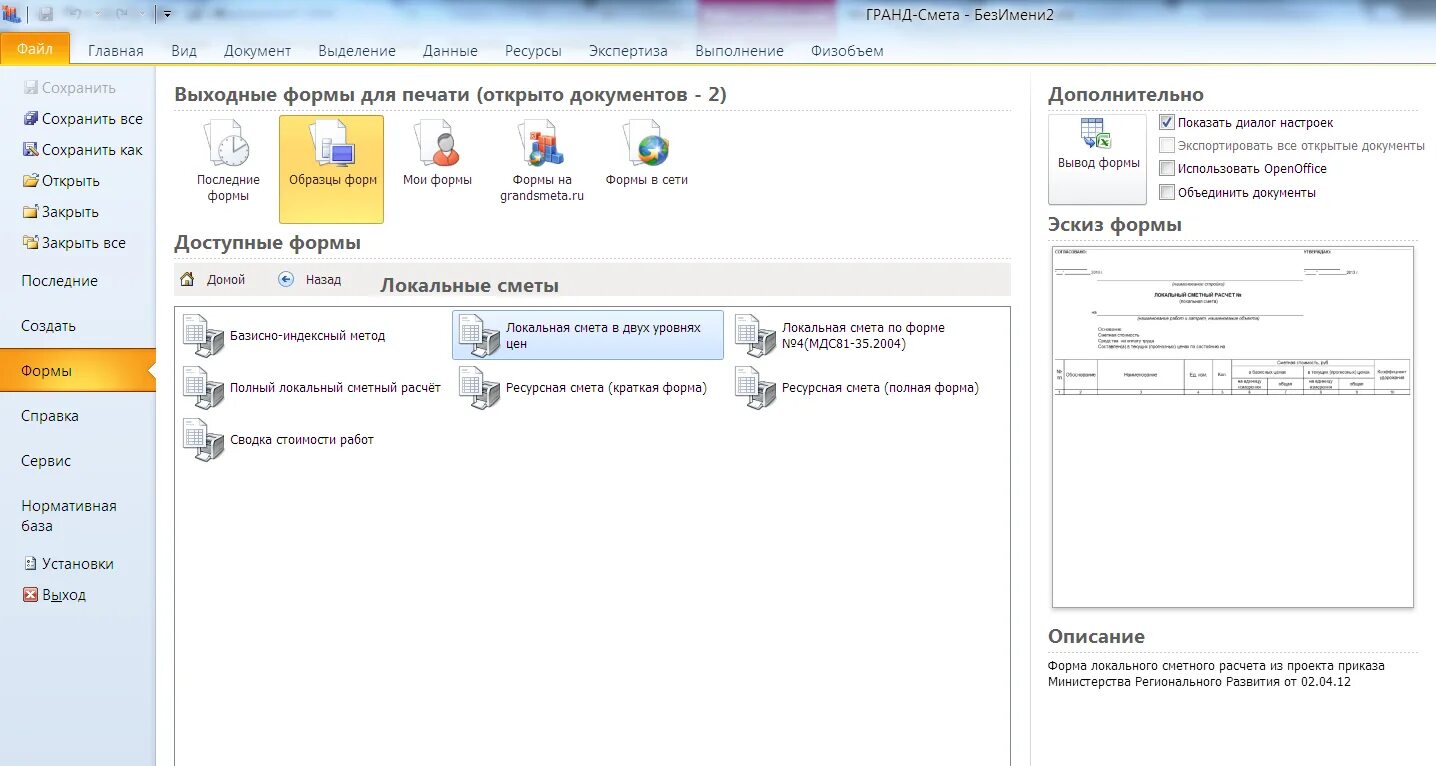Open the Документ ribbon tab
The height and width of the screenshot is (766, 1436).
[257, 50]
